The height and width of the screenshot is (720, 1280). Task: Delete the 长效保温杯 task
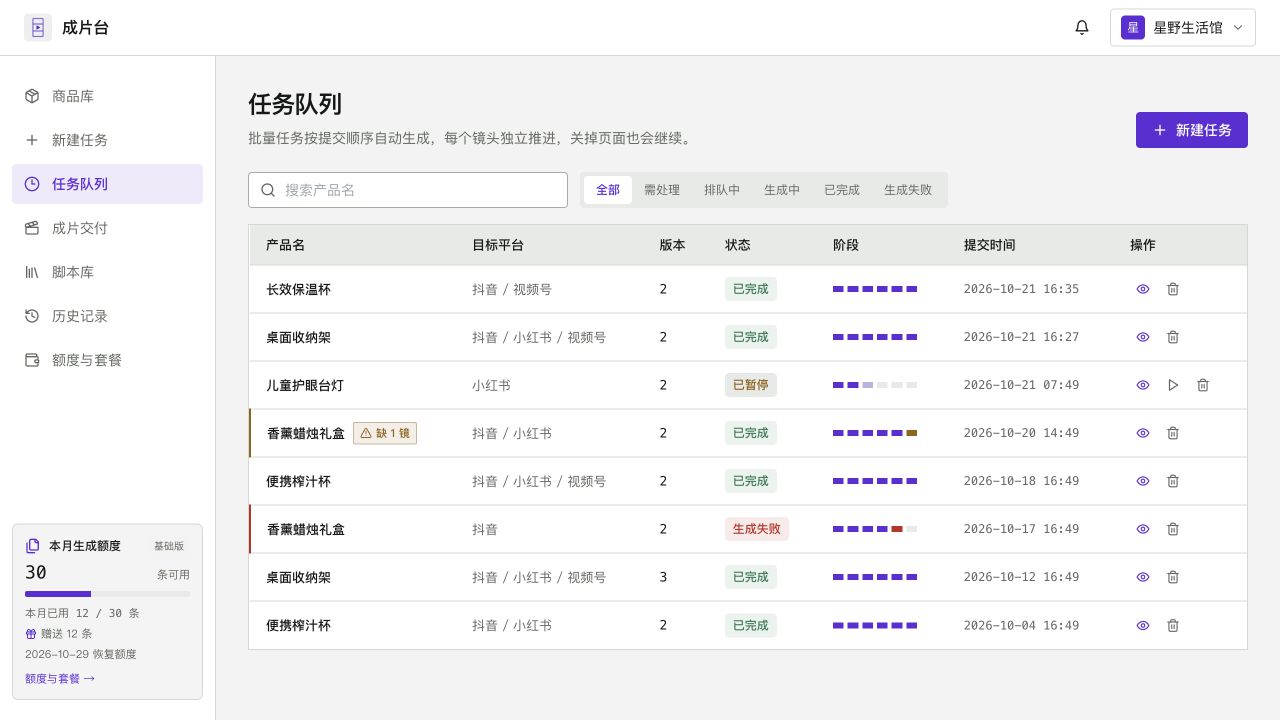pos(1173,289)
